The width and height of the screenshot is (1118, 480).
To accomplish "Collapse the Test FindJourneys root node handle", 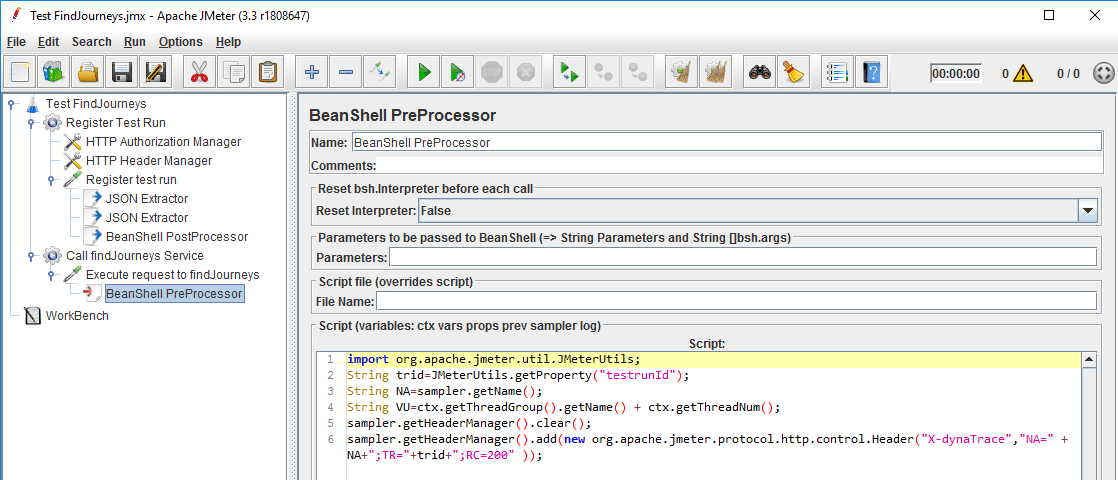I will click(x=11, y=104).
